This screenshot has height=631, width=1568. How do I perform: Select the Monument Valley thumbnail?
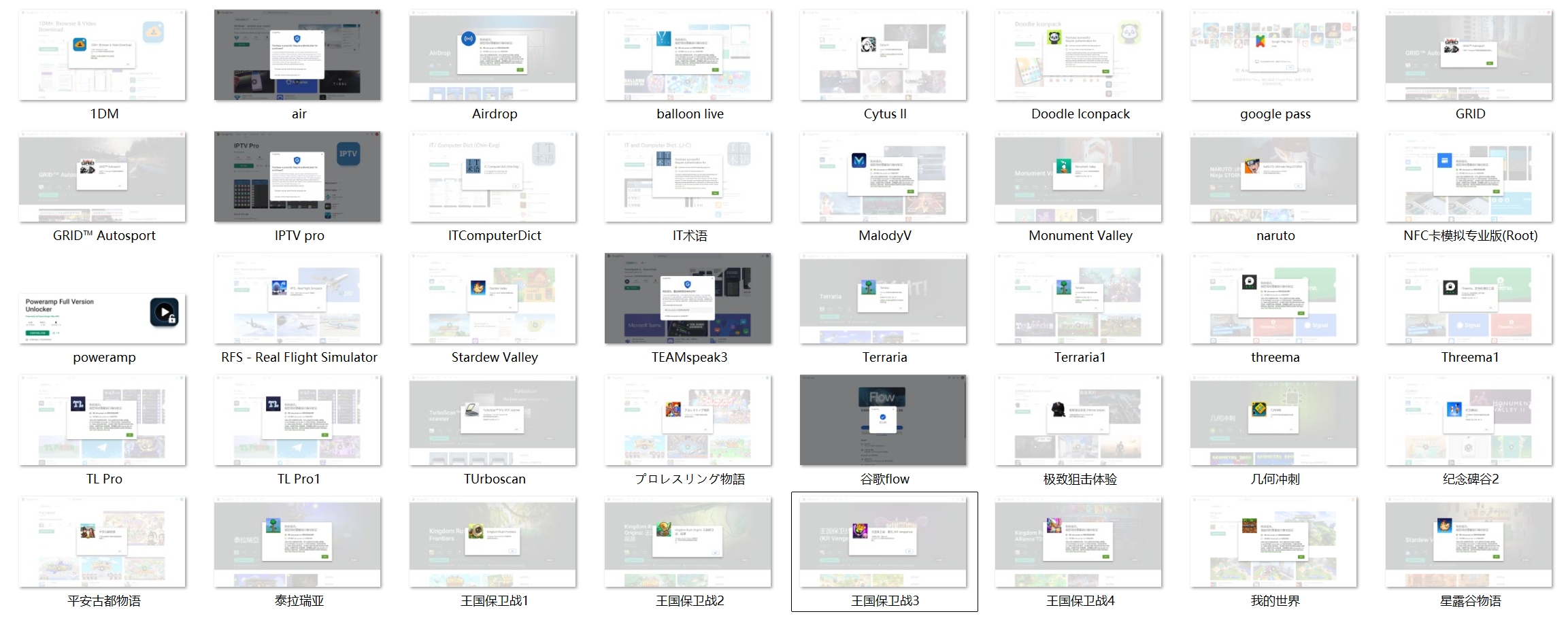pos(1078,177)
